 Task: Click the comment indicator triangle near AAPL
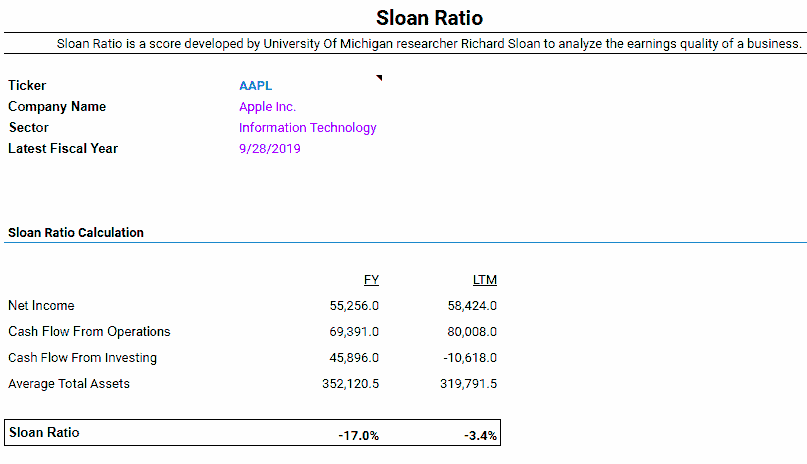coord(379,78)
